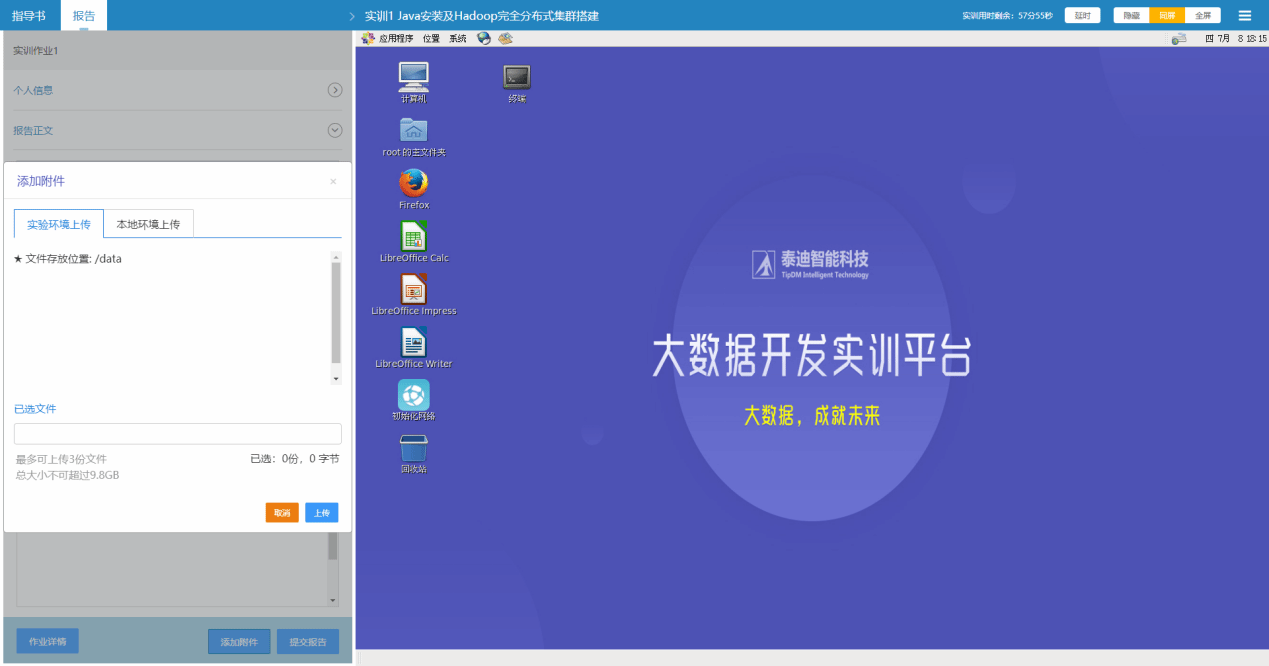Click the date and clock in top panel
The height and width of the screenshot is (666, 1269).
(x=1236, y=38)
